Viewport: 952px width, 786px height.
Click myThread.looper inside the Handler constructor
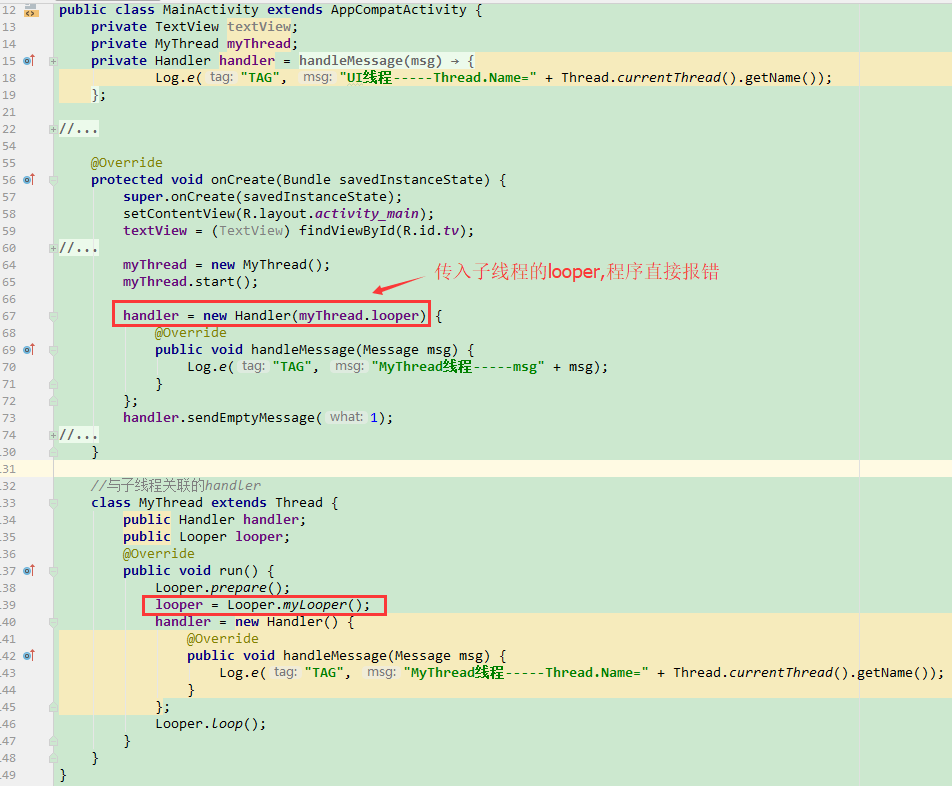(x=359, y=316)
